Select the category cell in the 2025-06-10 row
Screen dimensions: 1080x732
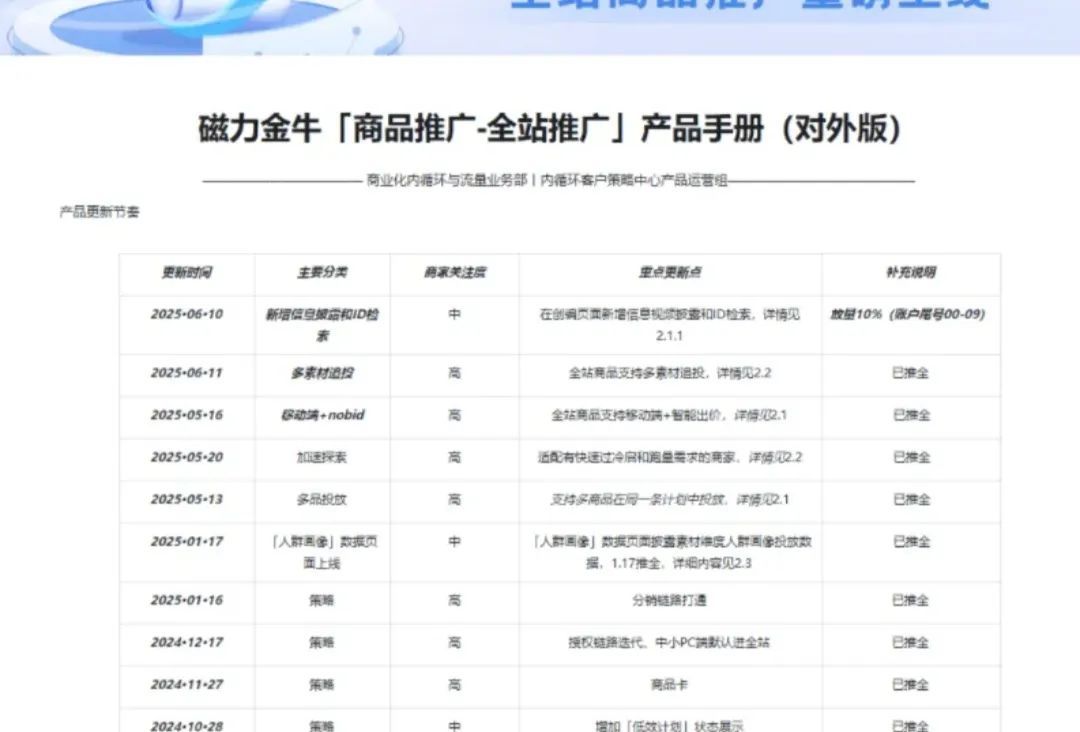[322, 325]
